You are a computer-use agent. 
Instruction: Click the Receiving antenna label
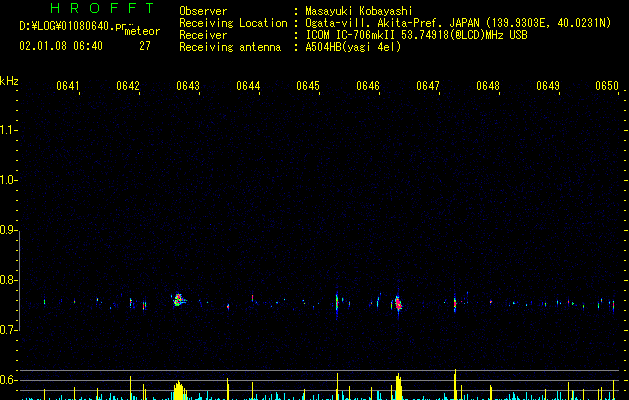[230, 47]
